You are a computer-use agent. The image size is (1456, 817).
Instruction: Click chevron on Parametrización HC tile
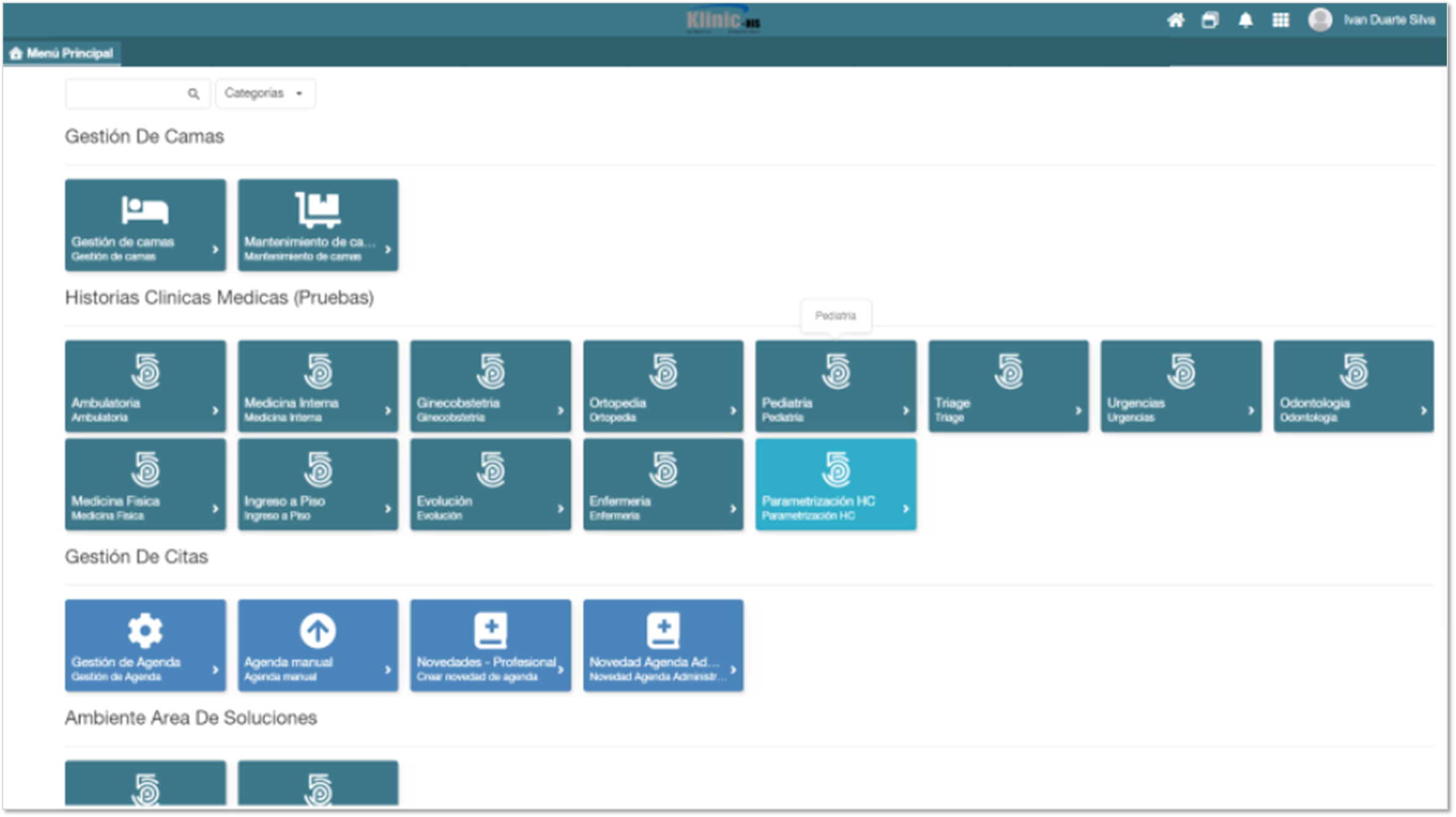pos(906,509)
